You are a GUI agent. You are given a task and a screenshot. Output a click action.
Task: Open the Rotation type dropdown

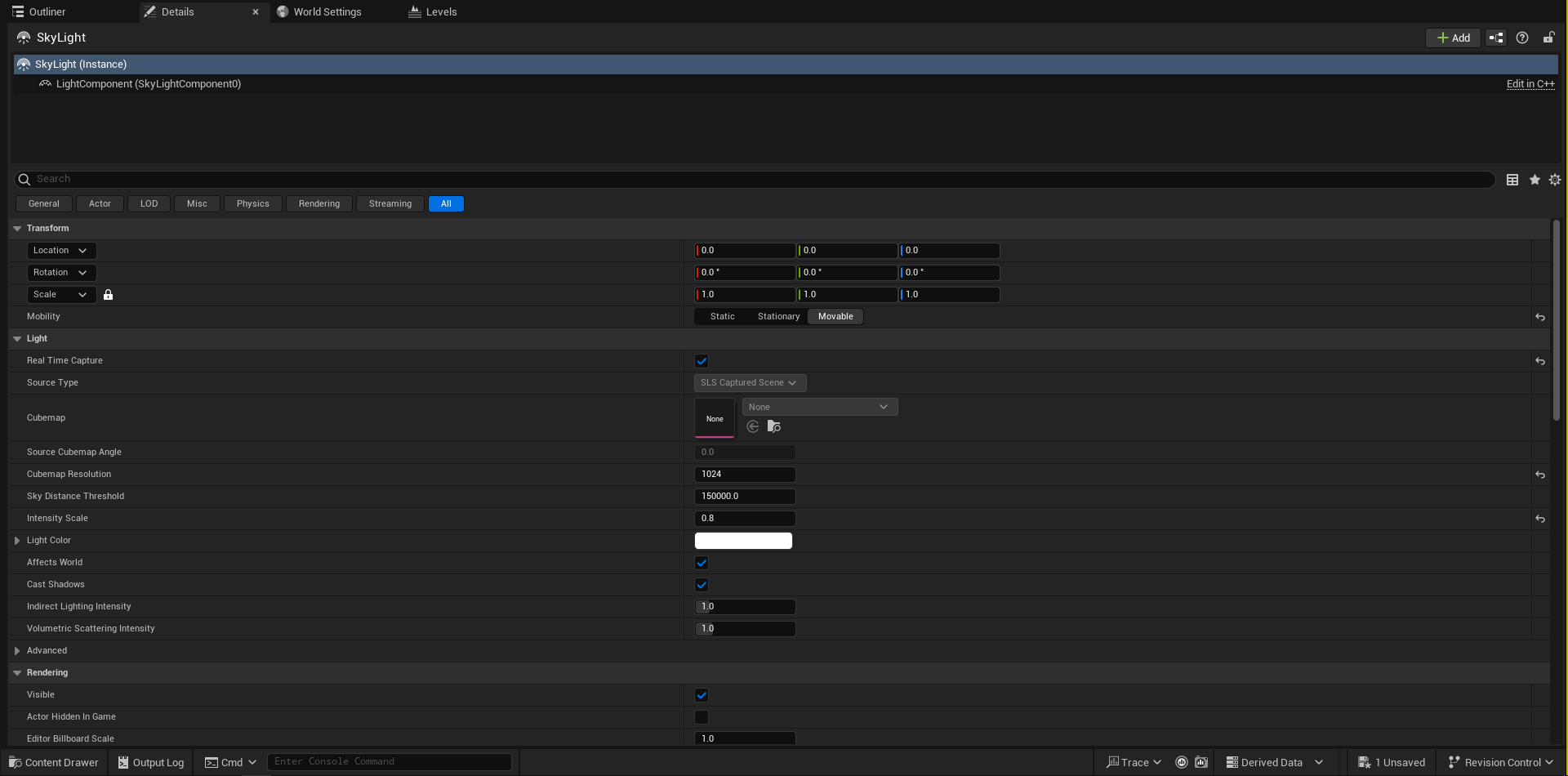[62, 273]
